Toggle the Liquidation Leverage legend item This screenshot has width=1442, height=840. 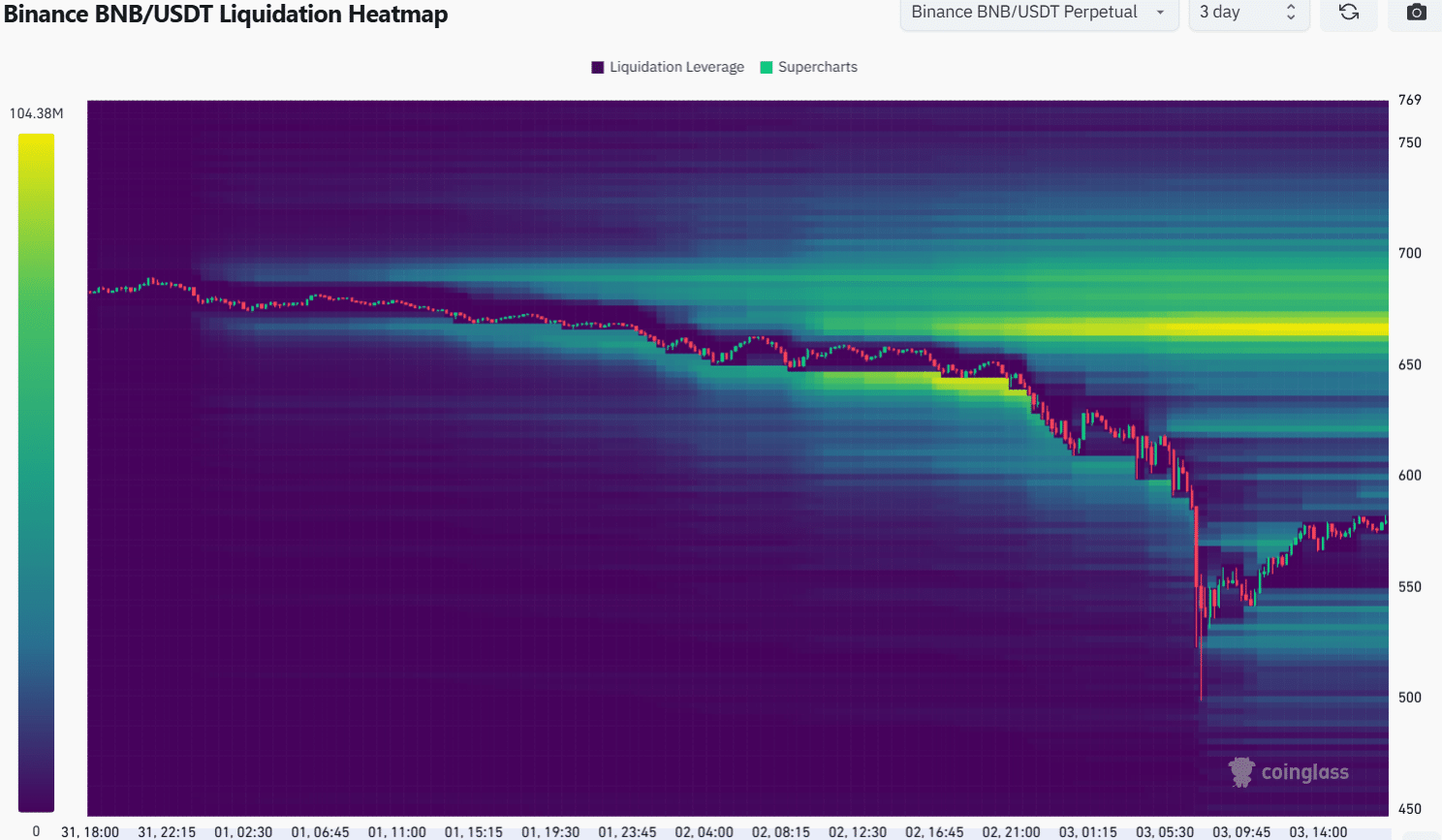pyautogui.click(x=668, y=67)
